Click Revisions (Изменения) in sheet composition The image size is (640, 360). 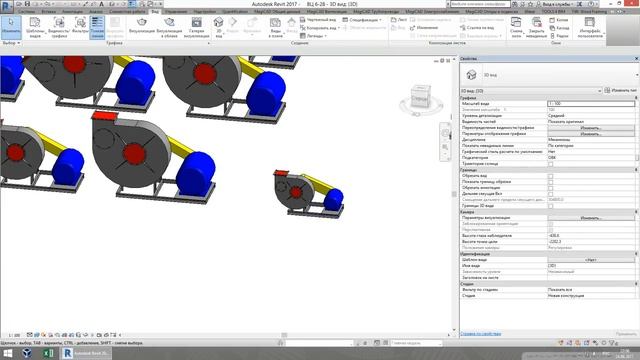pyautogui.click(x=424, y=28)
